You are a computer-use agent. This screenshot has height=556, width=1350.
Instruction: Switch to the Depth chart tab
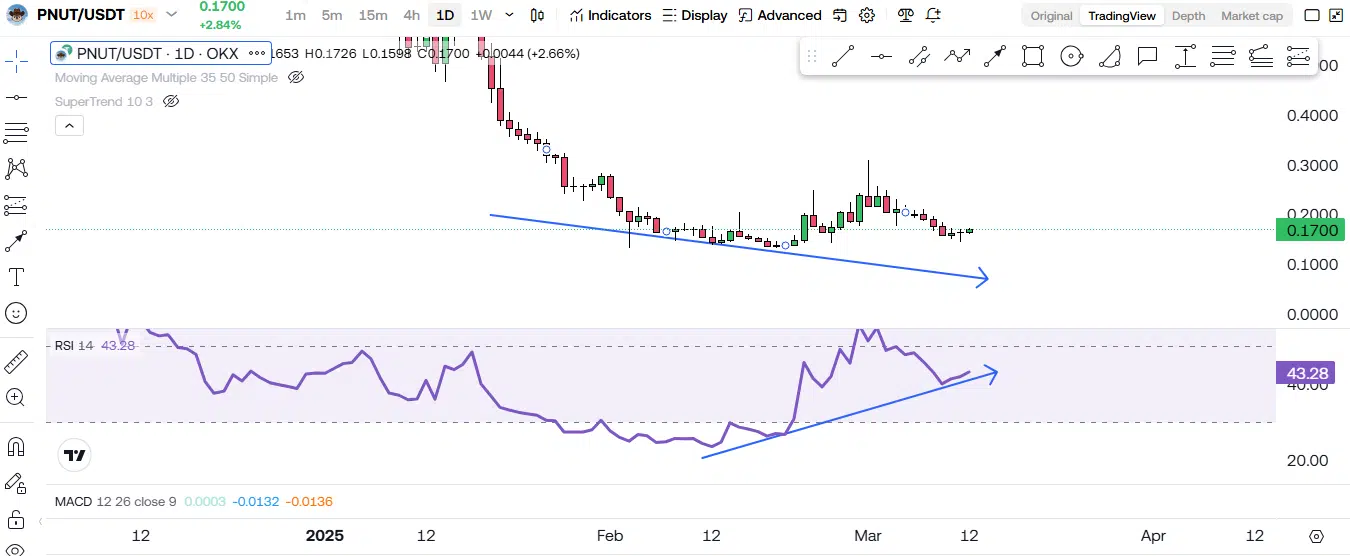click(1188, 16)
